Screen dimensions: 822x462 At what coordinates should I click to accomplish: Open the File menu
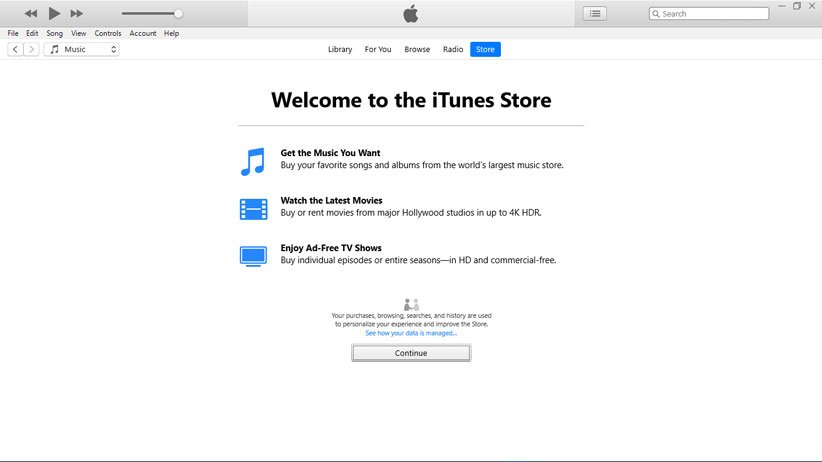(13, 33)
